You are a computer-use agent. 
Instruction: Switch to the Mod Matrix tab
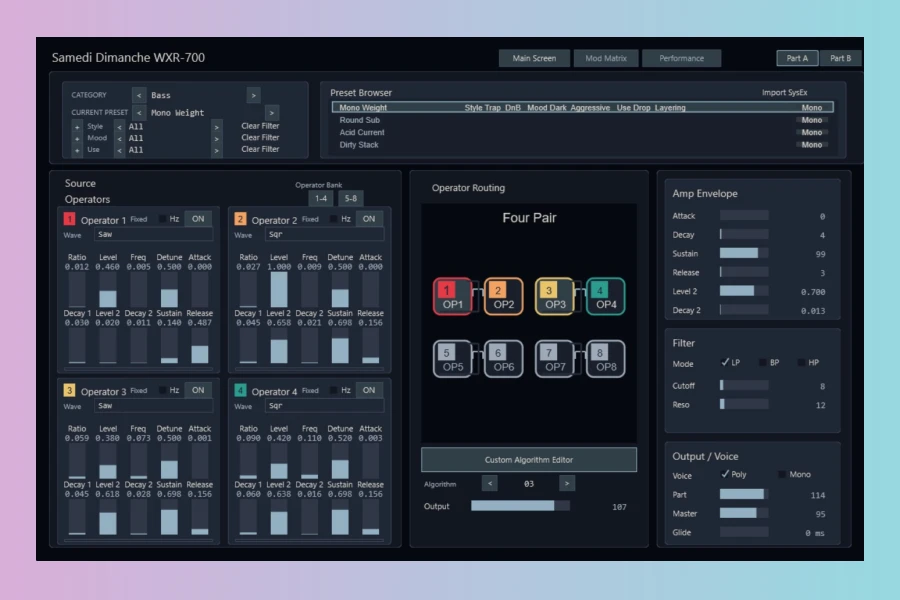click(605, 58)
